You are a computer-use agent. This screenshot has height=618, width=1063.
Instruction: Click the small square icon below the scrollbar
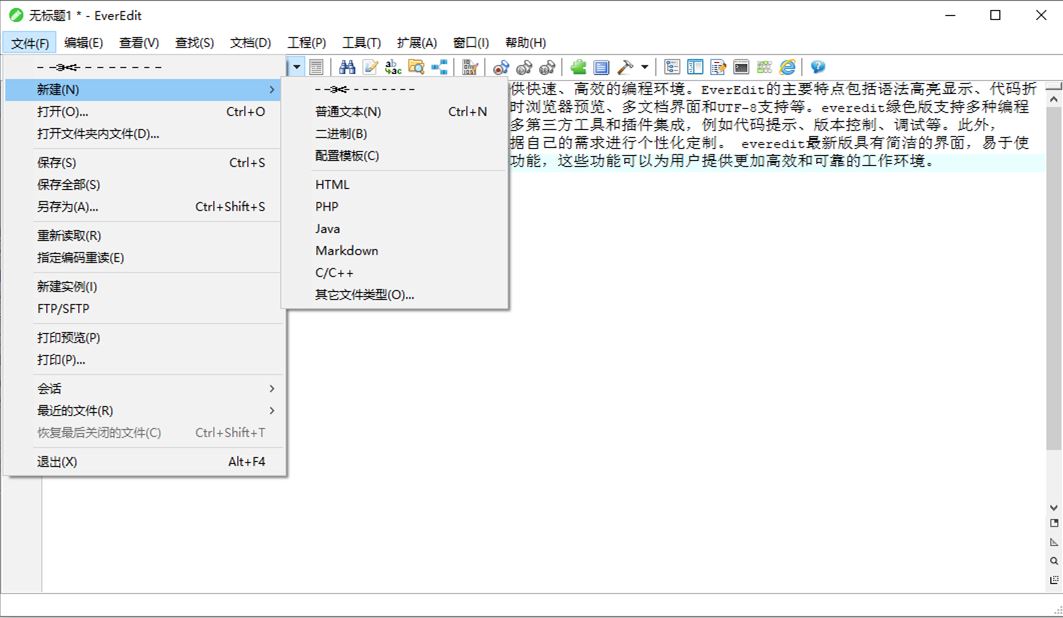(x=1054, y=523)
